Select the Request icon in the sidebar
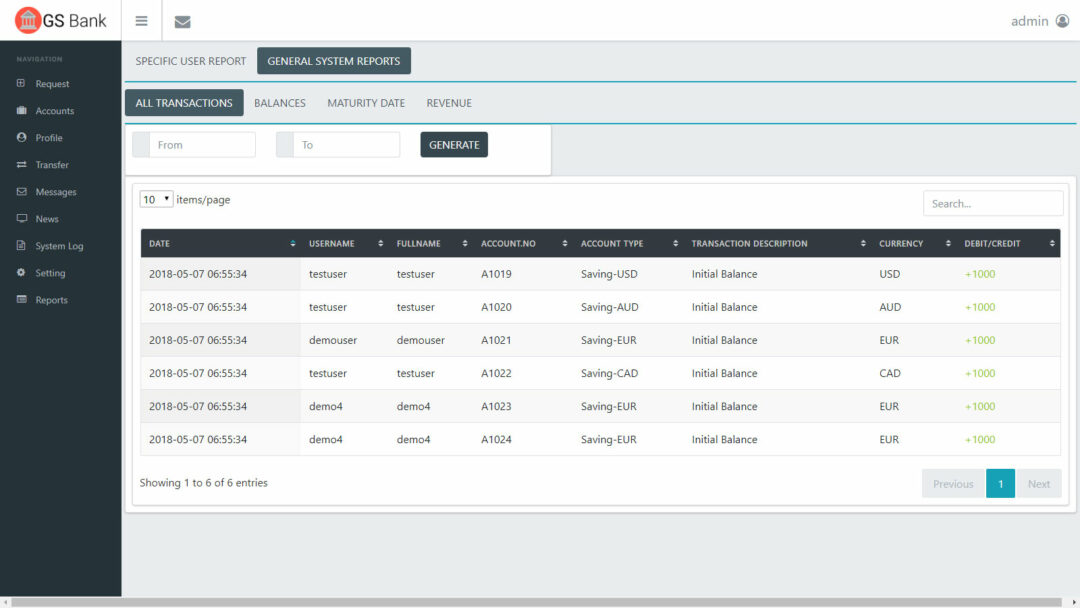The height and width of the screenshot is (608, 1080). pos(22,84)
